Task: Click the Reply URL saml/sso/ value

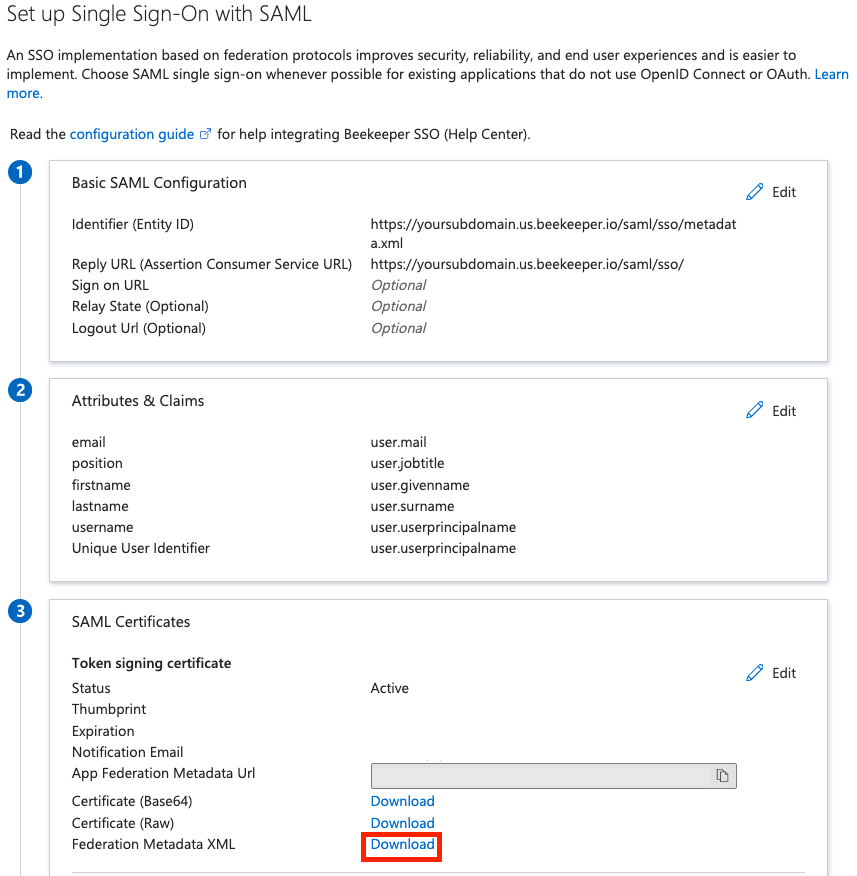Action: (x=527, y=264)
